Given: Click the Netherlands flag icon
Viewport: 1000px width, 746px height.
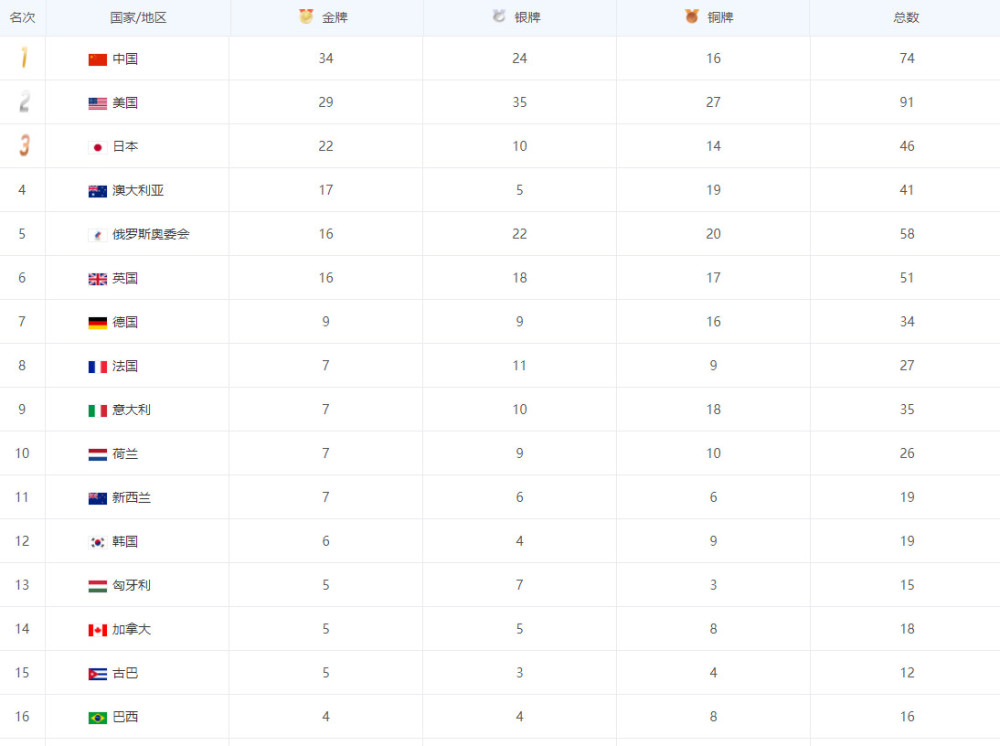Looking at the screenshot, I should pos(98,455).
